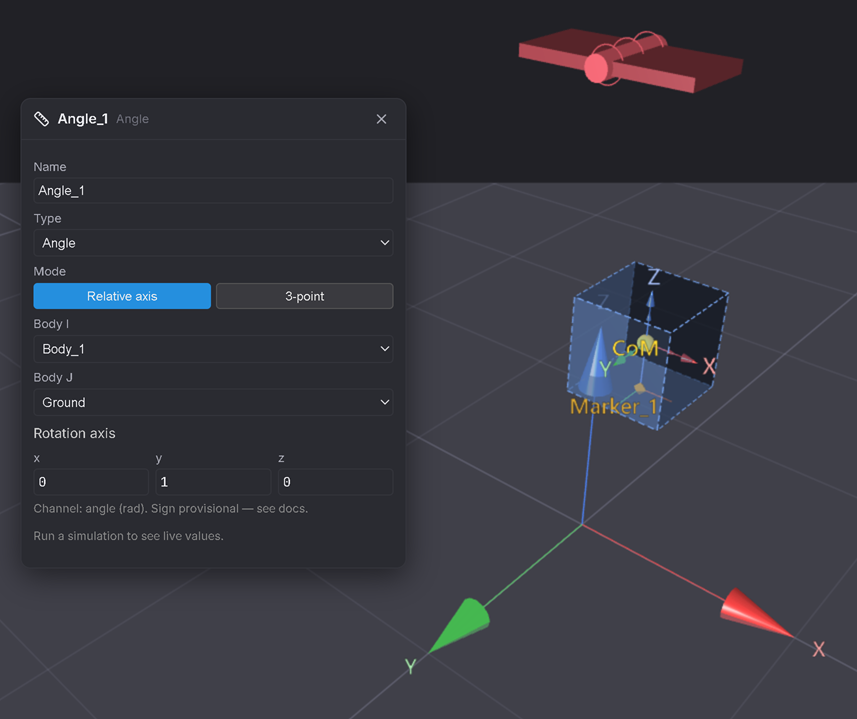Click the 'Sign provisional — see docs' note

(x=230, y=509)
